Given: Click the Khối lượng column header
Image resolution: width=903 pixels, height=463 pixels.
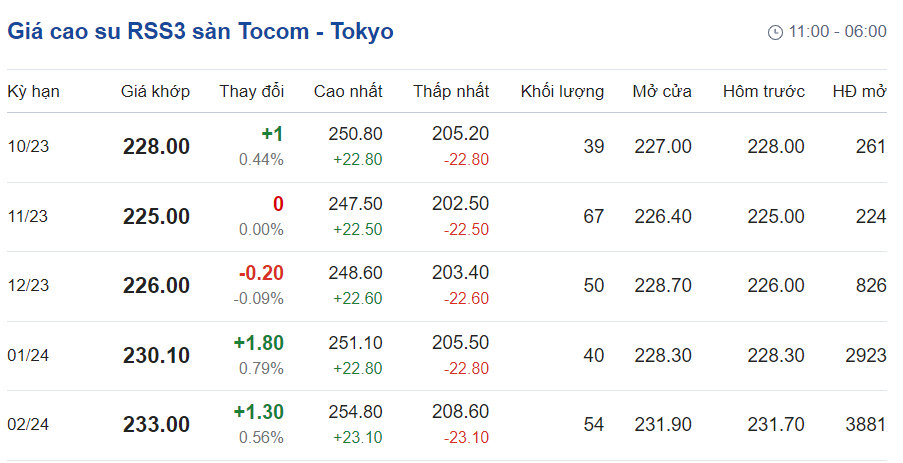Looking at the screenshot, I should click(562, 92).
